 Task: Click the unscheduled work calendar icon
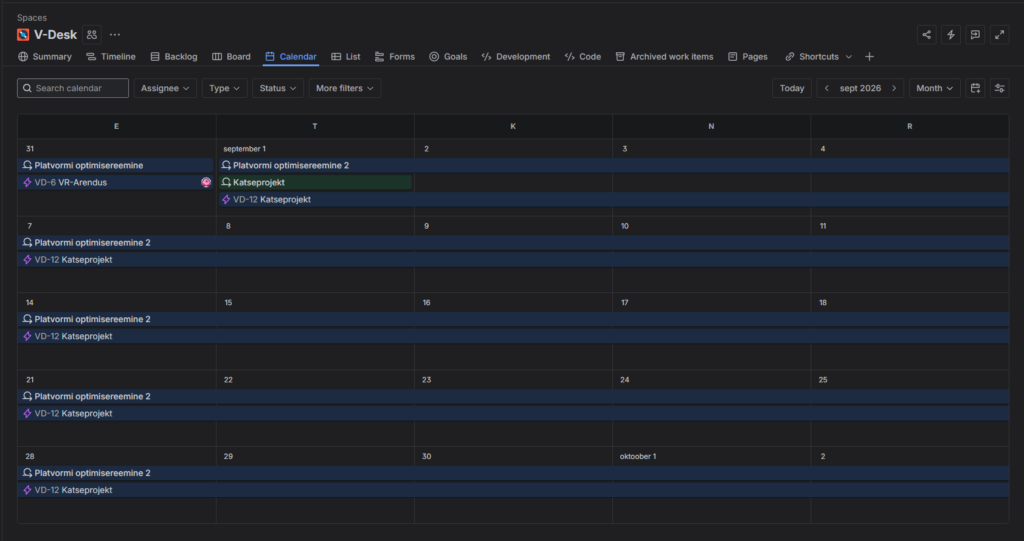975,88
